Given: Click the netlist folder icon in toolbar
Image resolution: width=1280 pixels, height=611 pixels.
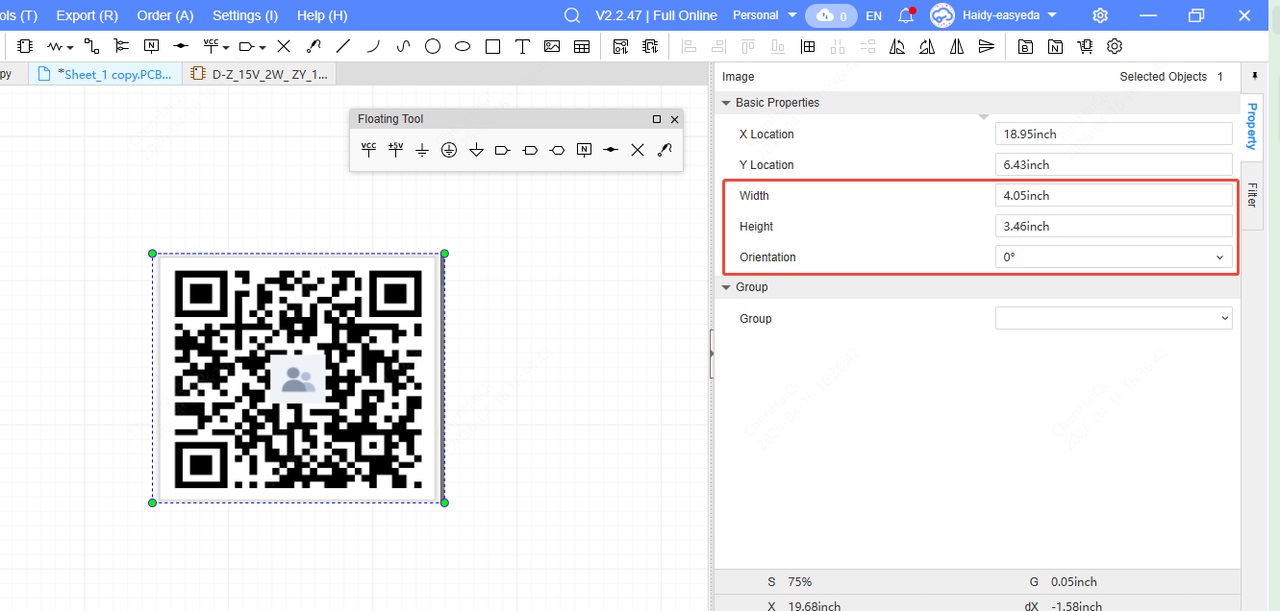Looking at the screenshot, I should coord(1055,46).
